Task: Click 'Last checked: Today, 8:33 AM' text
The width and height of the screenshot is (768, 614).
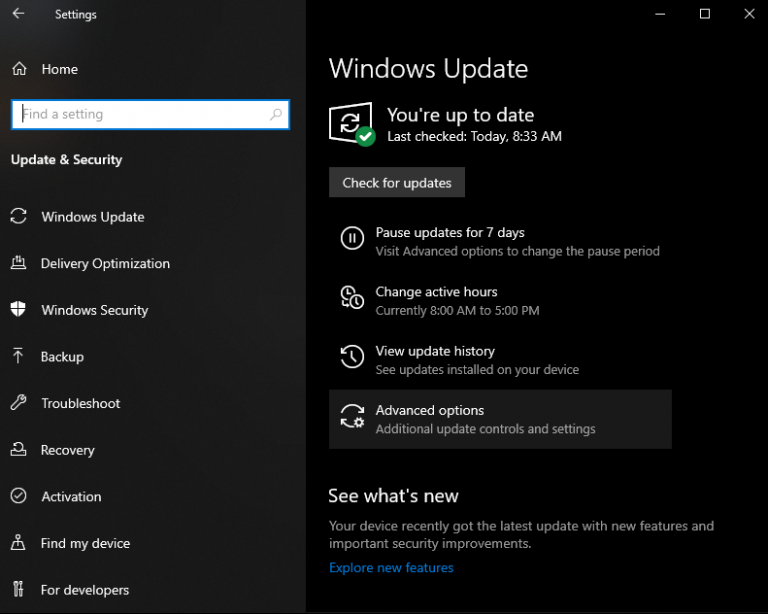Action: 475,136
